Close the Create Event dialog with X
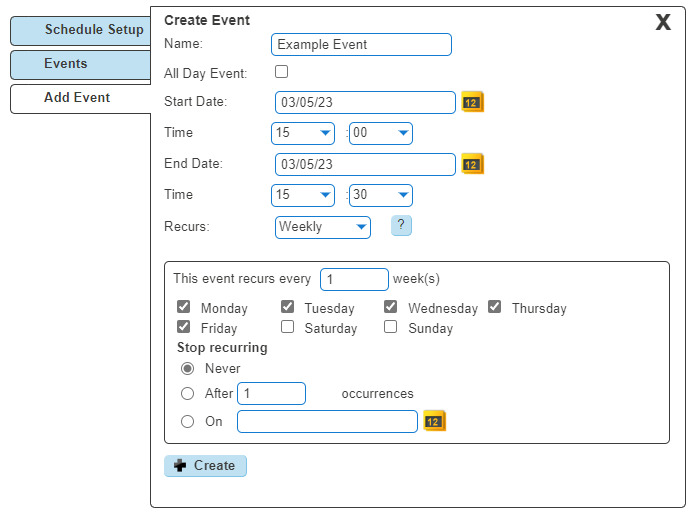 pyautogui.click(x=663, y=22)
